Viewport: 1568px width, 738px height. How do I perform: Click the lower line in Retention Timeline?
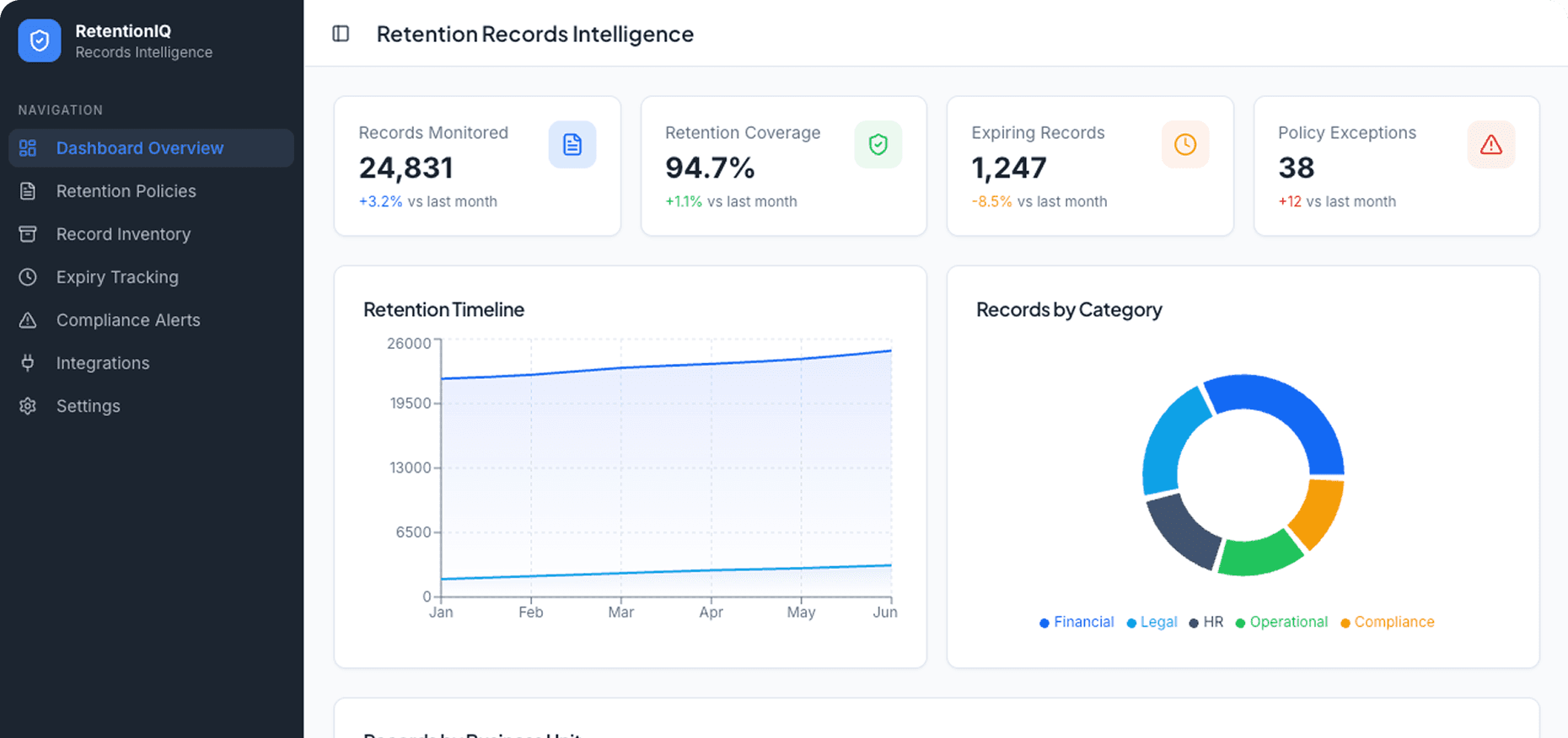click(666, 571)
